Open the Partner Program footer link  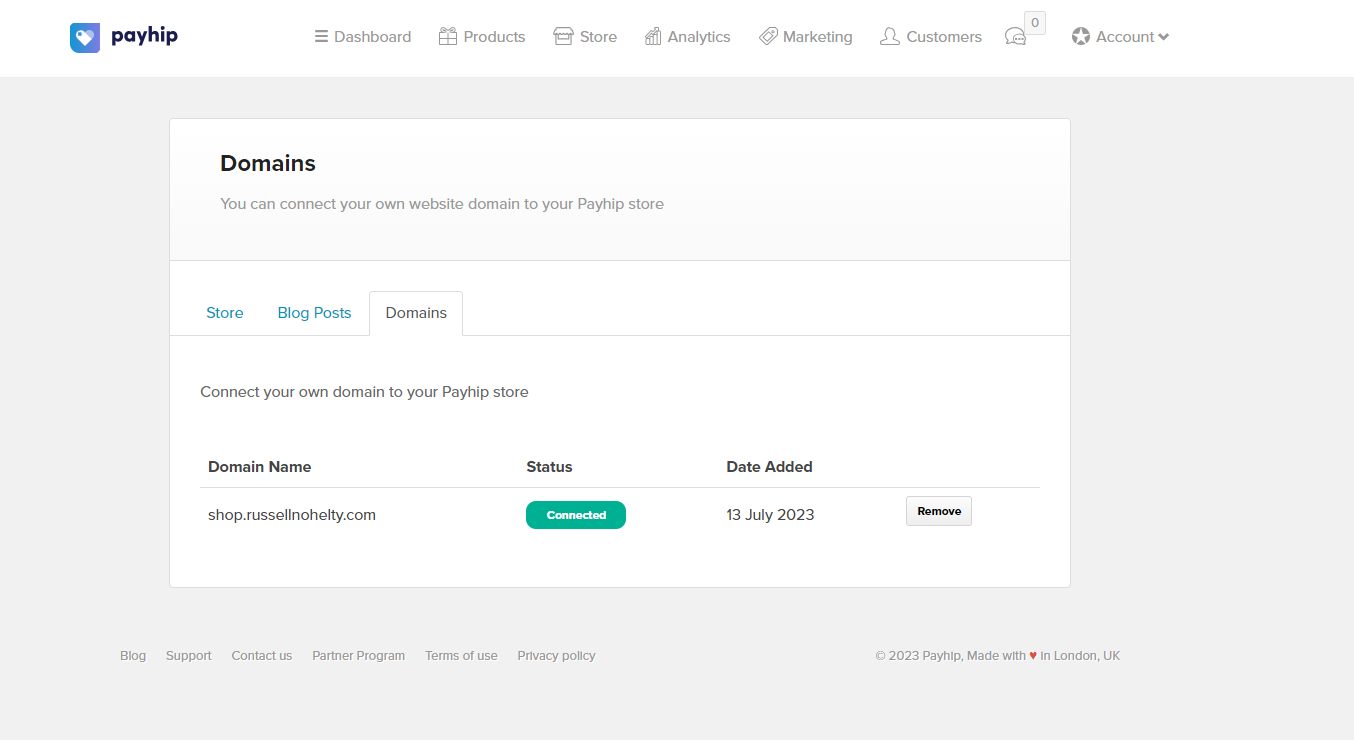tap(358, 656)
